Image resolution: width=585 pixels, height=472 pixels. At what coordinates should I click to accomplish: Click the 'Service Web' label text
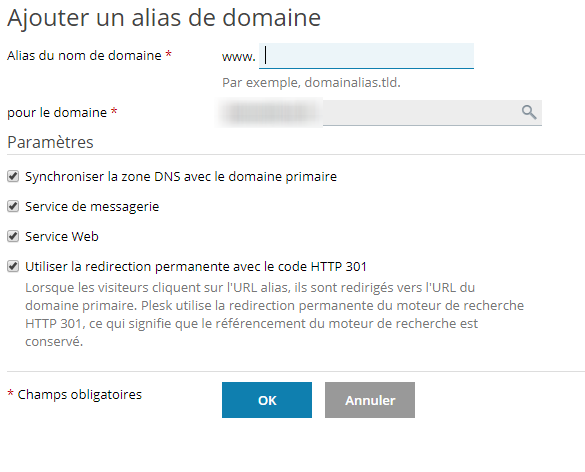click(62, 237)
